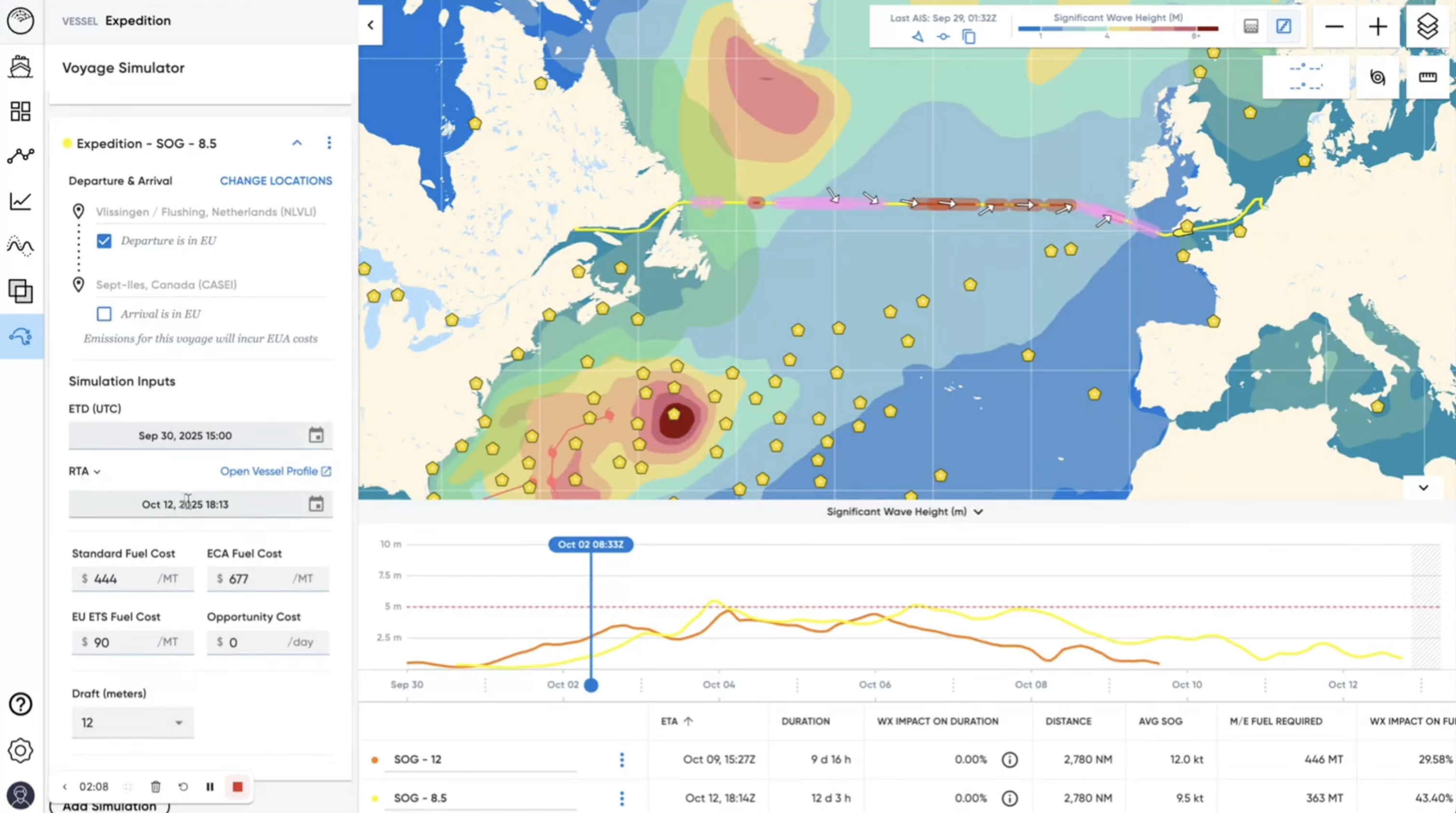Image resolution: width=1456 pixels, height=813 pixels.
Task: Open the Draft (meters) dropdown
Action: coord(132,723)
